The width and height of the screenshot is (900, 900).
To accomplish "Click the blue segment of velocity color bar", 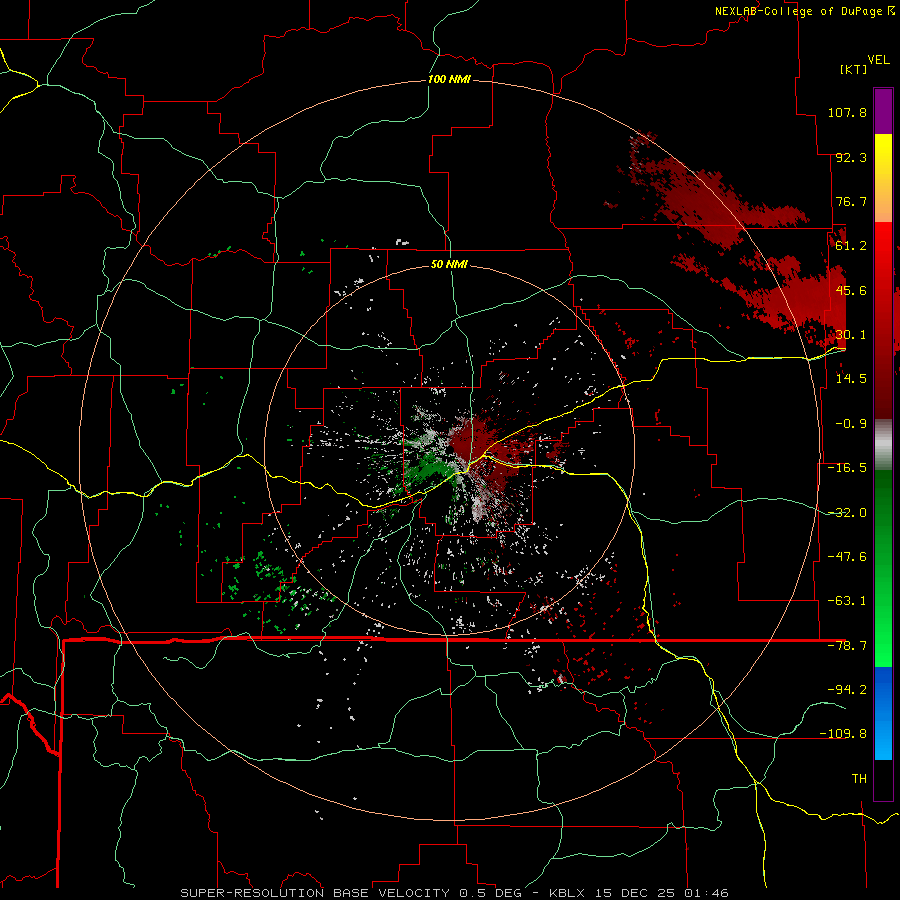I will [883, 713].
